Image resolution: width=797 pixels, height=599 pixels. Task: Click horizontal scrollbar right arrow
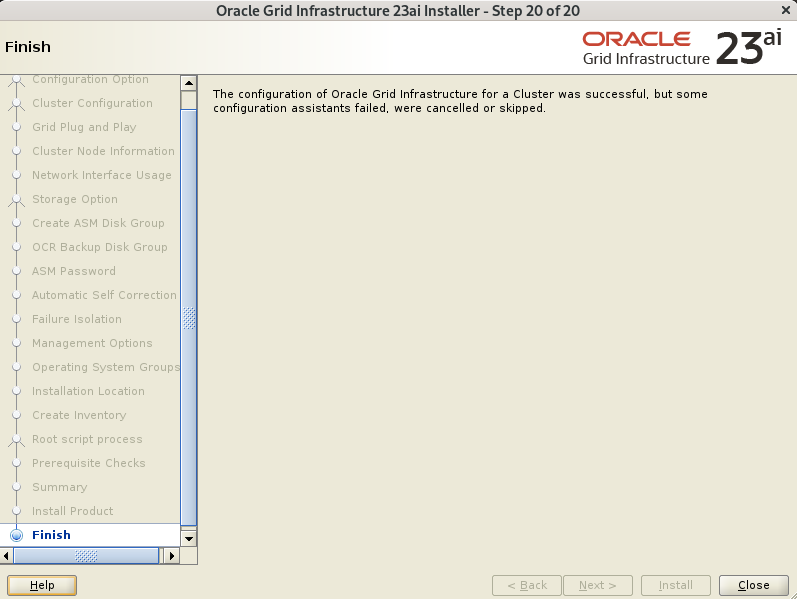point(172,556)
